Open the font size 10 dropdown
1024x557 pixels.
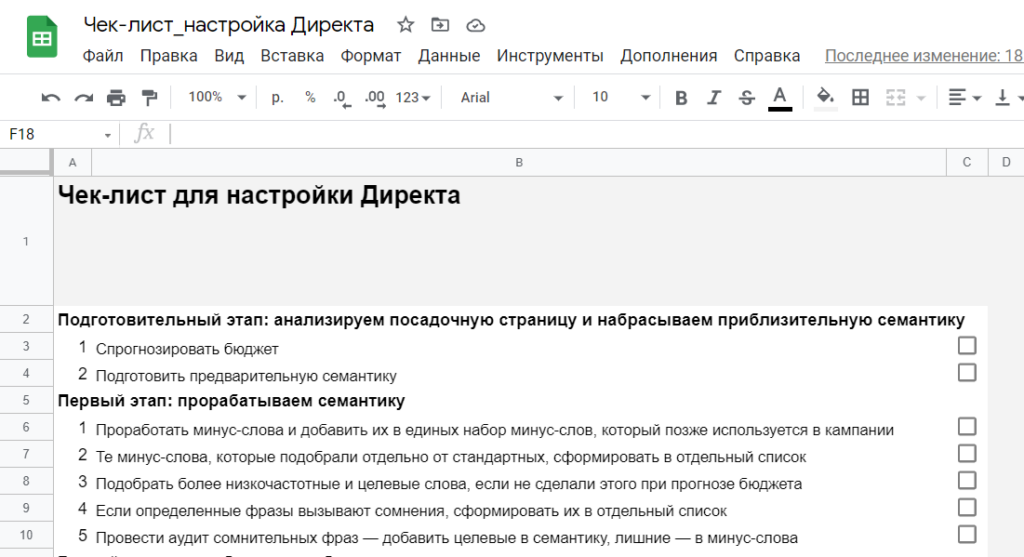[620, 97]
